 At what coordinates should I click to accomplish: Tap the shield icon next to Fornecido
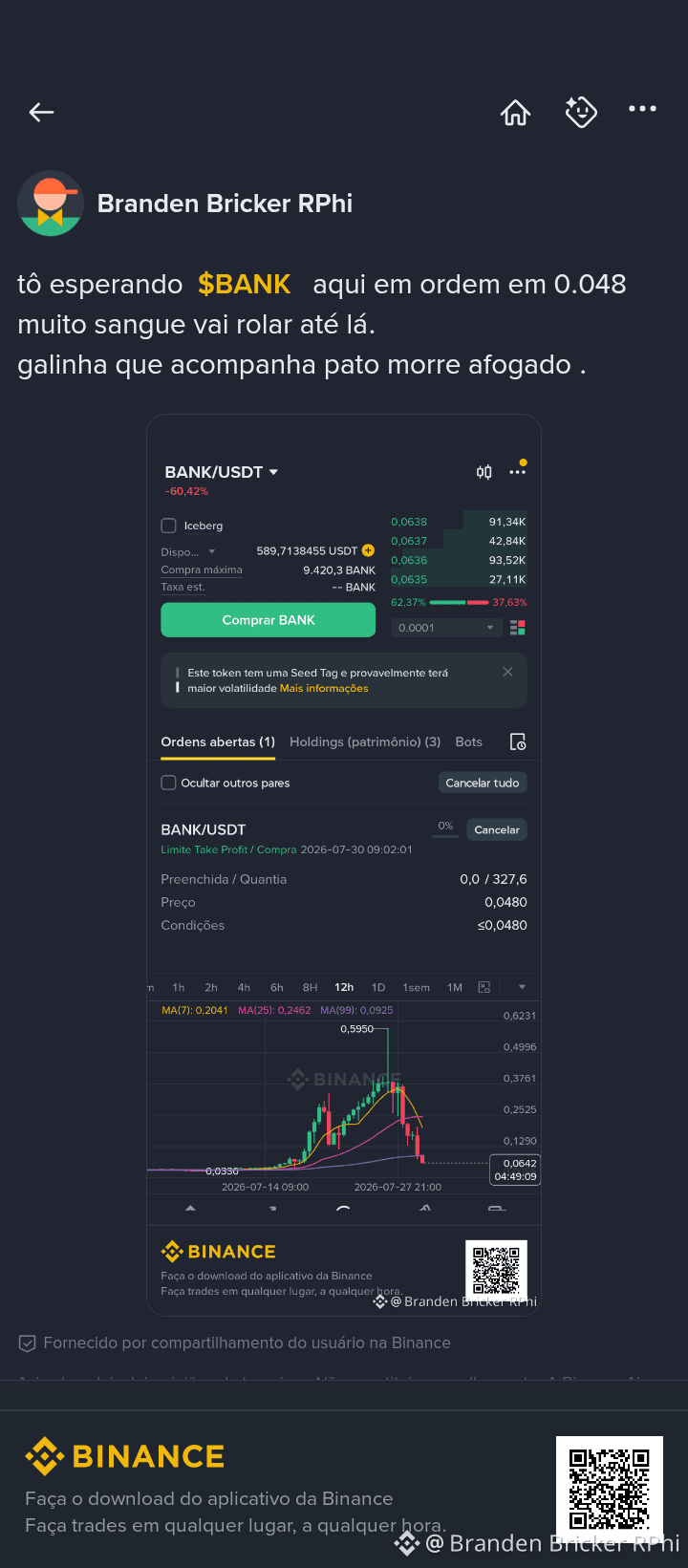[x=28, y=1343]
